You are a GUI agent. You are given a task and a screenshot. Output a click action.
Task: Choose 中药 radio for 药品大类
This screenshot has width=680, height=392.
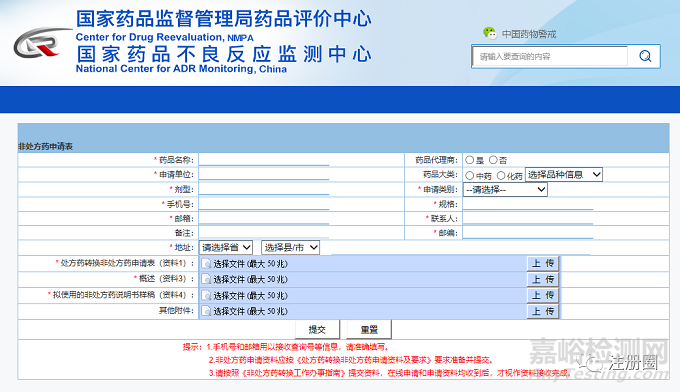(470, 176)
